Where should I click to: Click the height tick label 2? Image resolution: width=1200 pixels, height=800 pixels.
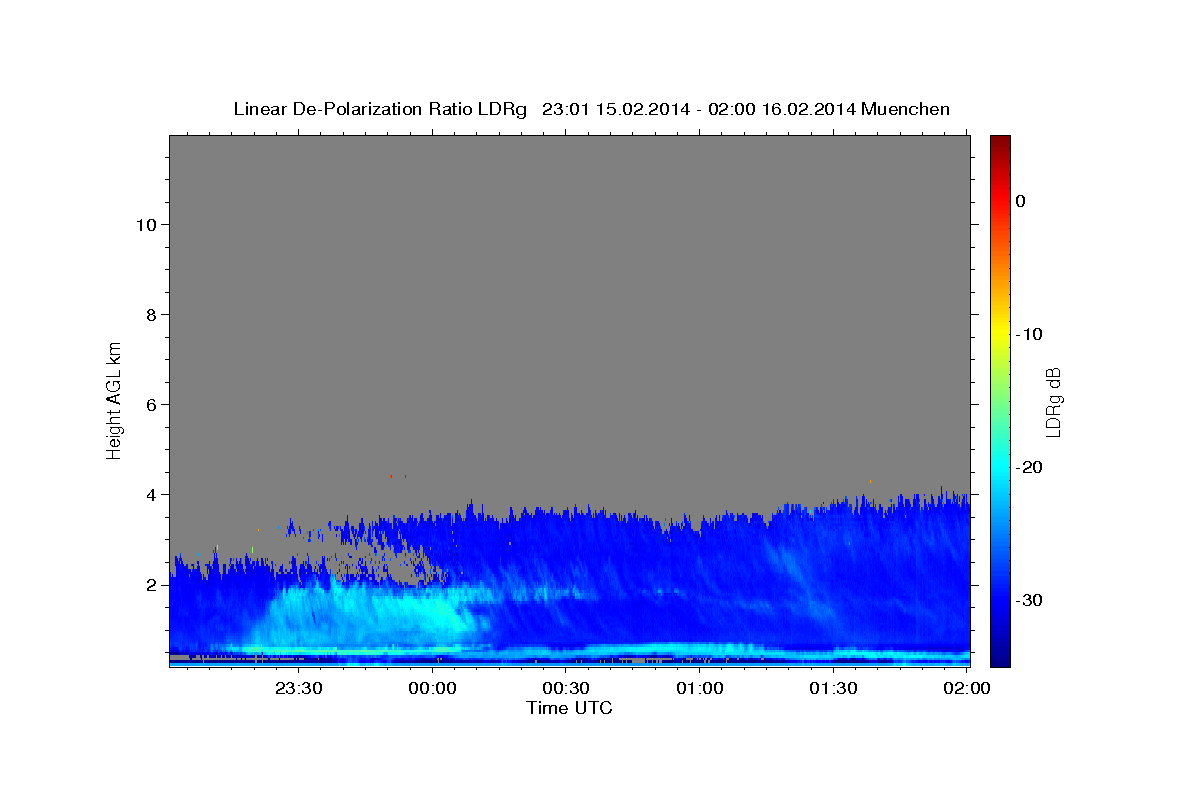point(151,585)
